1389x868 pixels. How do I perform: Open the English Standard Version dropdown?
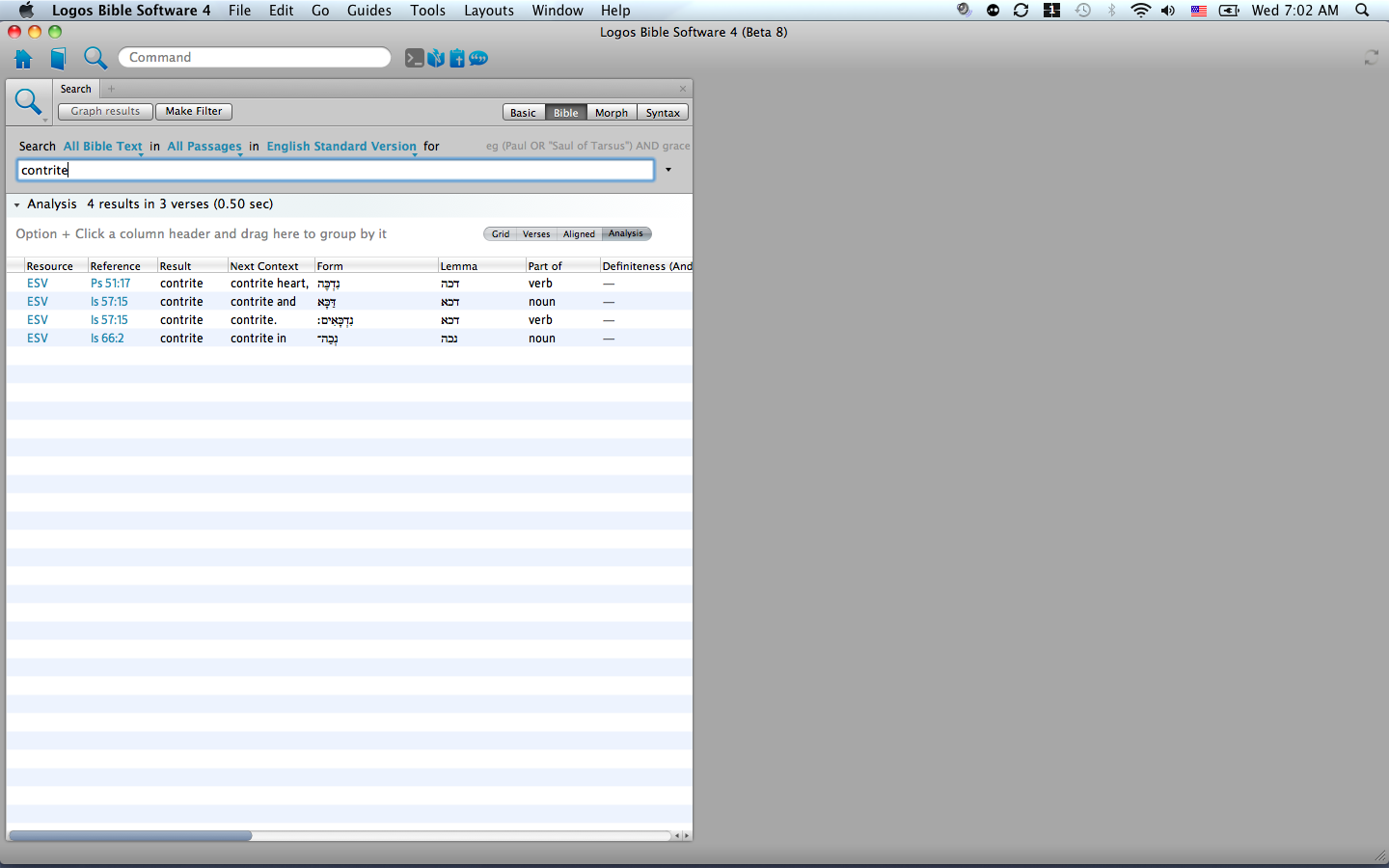[341, 147]
